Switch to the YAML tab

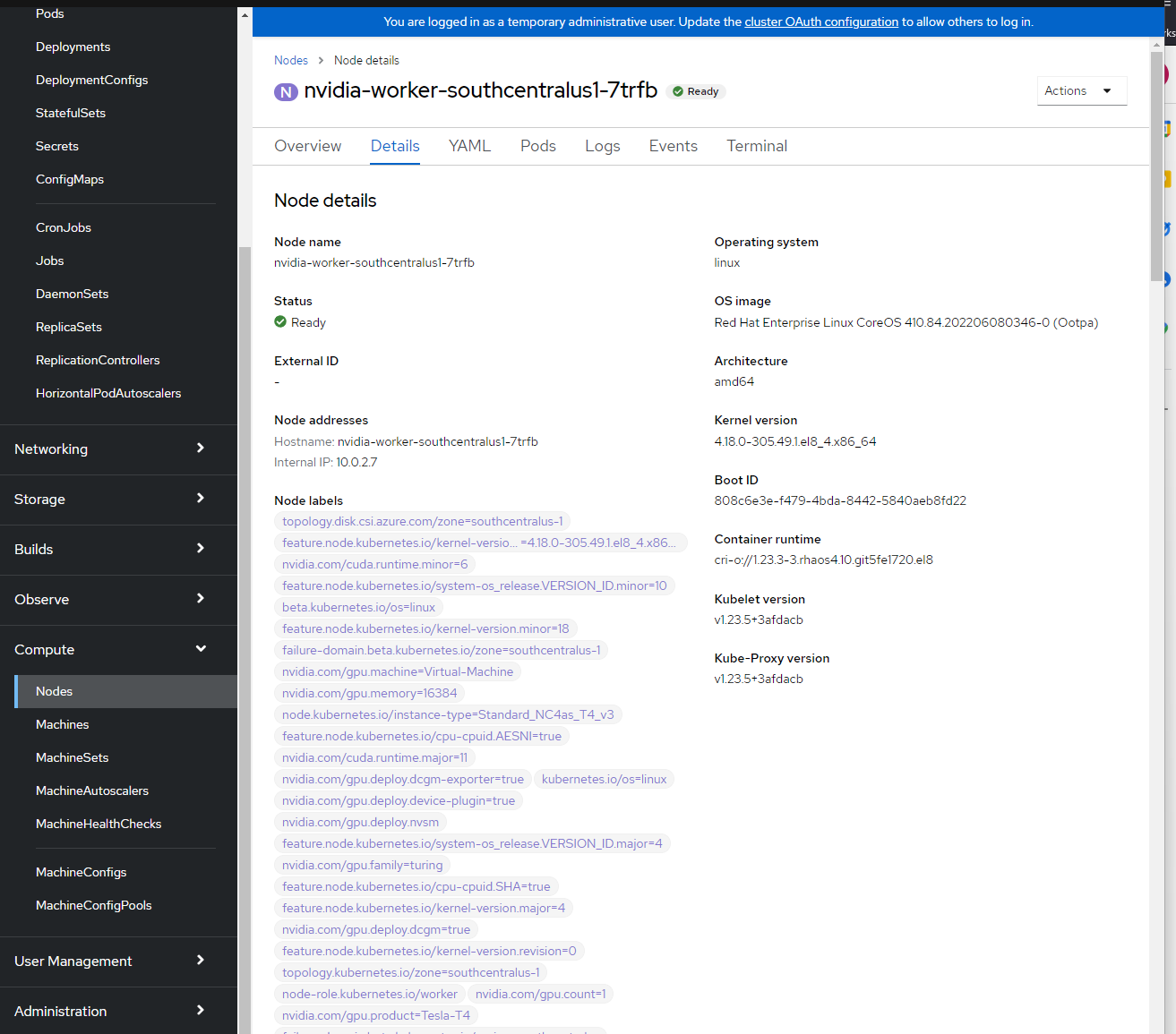(x=469, y=146)
